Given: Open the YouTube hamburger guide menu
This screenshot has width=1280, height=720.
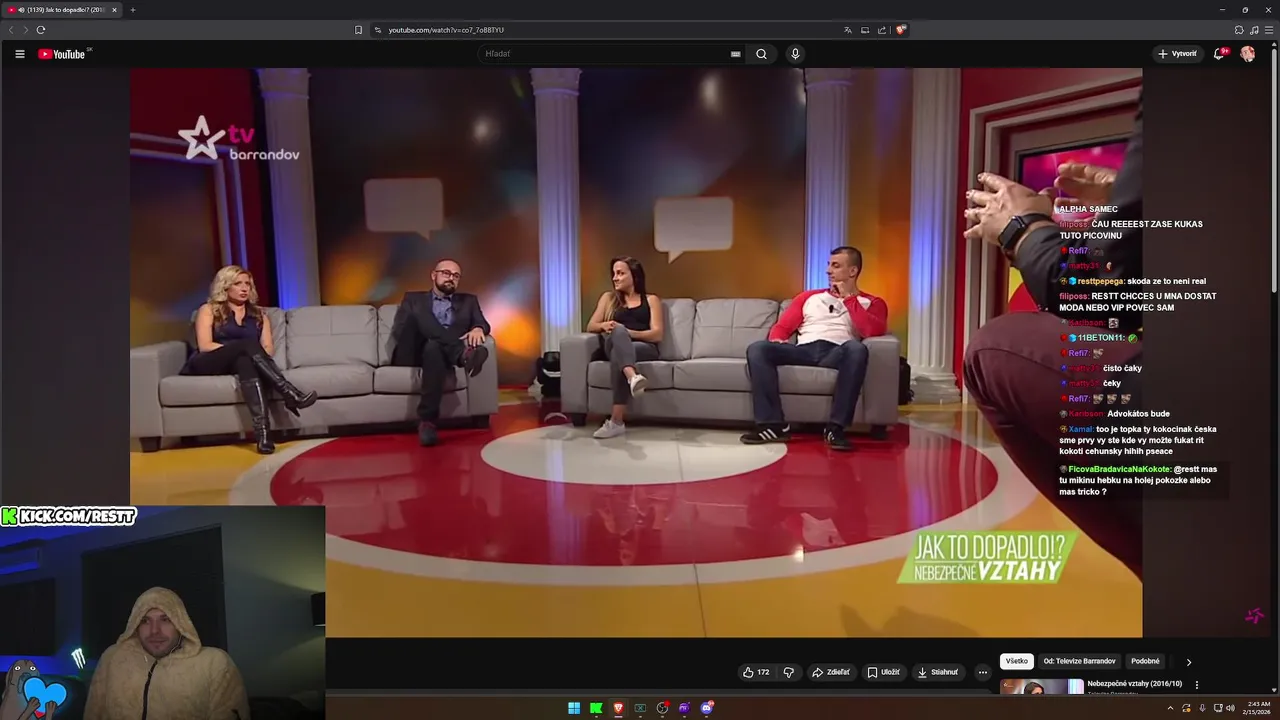Looking at the screenshot, I should pyautogui.click(x=19, y=54).
